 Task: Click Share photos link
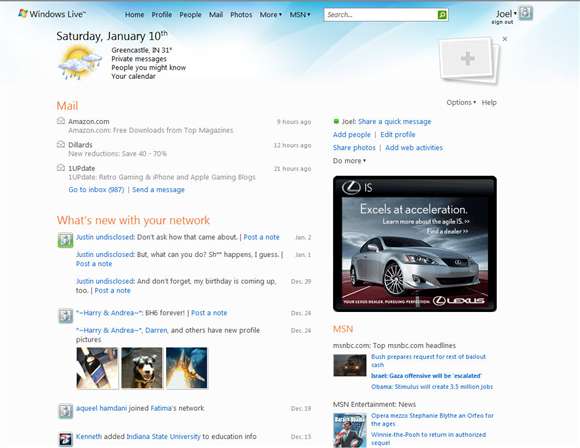pyautogui.click(x=354, y=148)
